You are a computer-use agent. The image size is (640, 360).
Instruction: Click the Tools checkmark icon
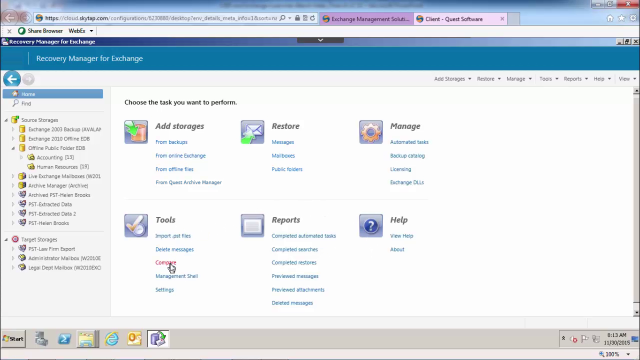136,225
